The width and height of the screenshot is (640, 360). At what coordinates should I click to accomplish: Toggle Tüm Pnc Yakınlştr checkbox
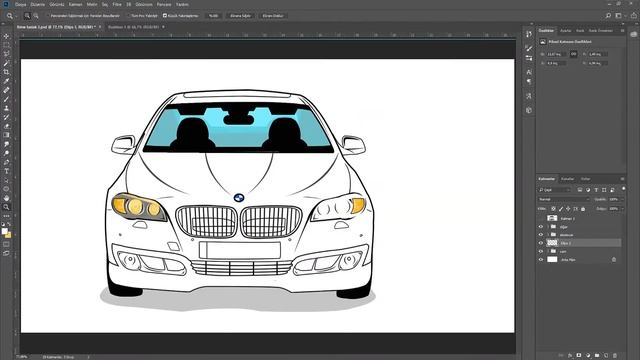tap(128, 16)
